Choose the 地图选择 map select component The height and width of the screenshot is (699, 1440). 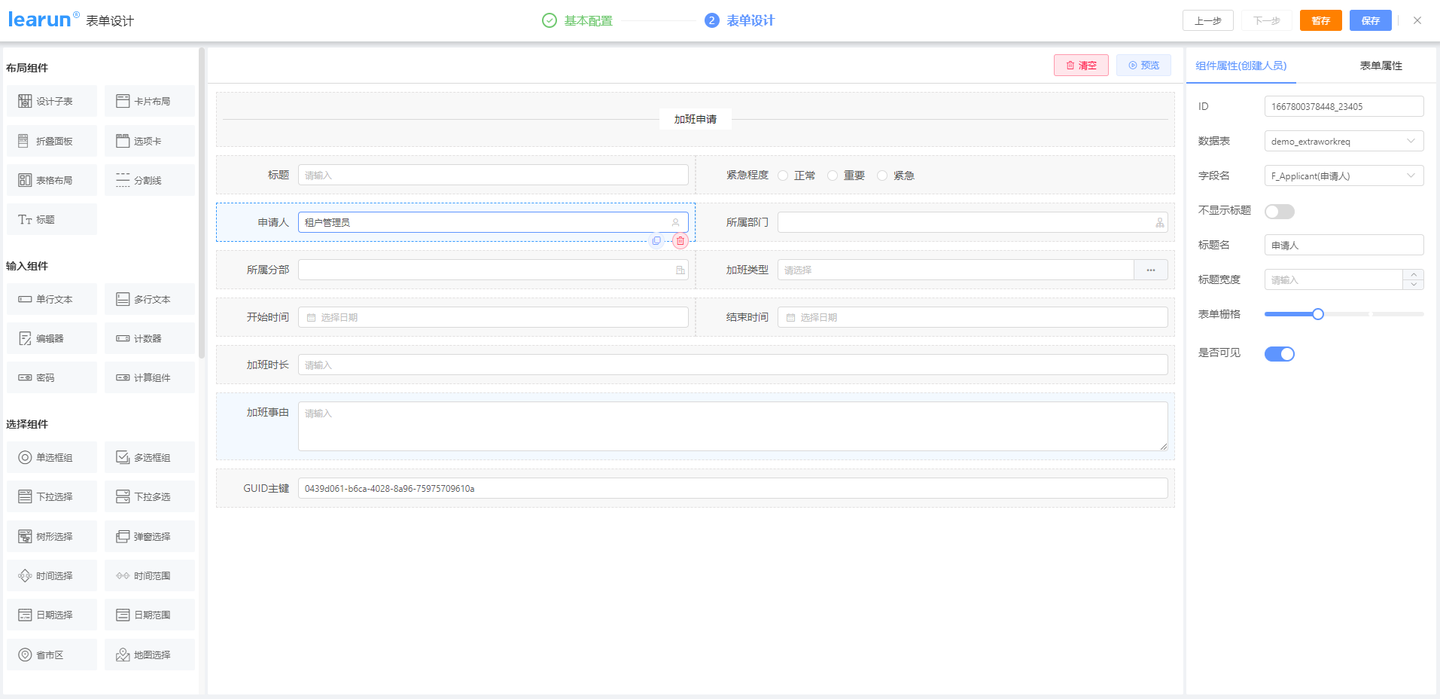(150, 654)
